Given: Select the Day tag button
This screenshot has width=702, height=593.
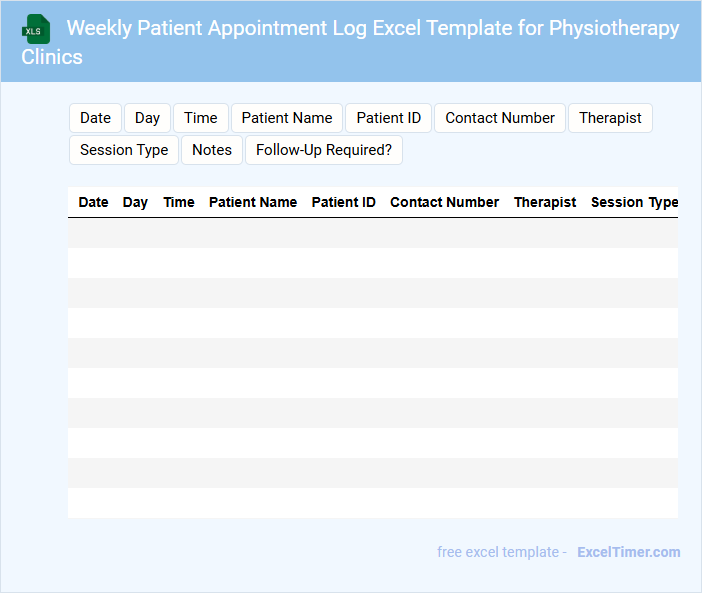Looking at the screenshot, I should 147,118.
